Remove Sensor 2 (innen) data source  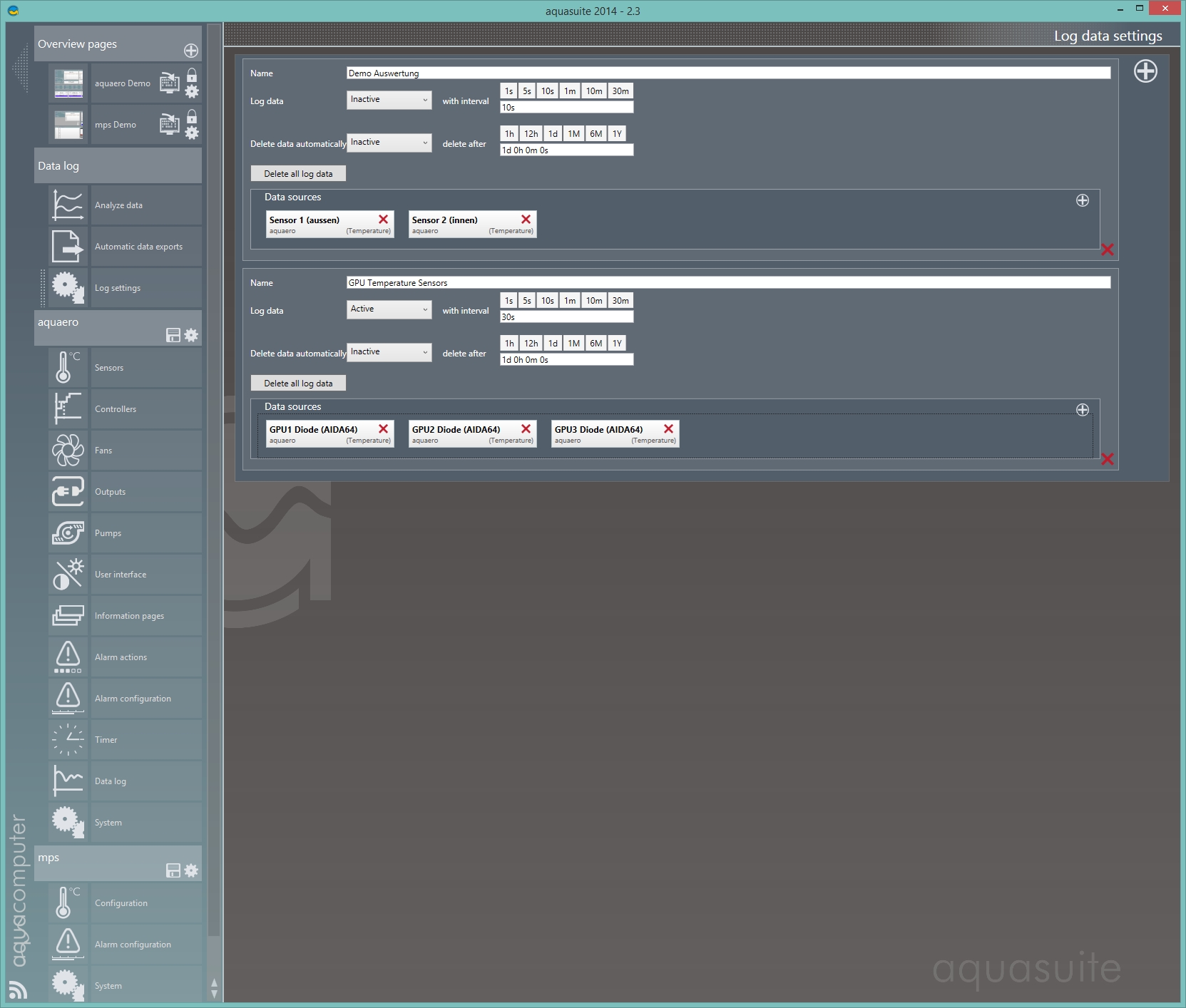[526, 220]
